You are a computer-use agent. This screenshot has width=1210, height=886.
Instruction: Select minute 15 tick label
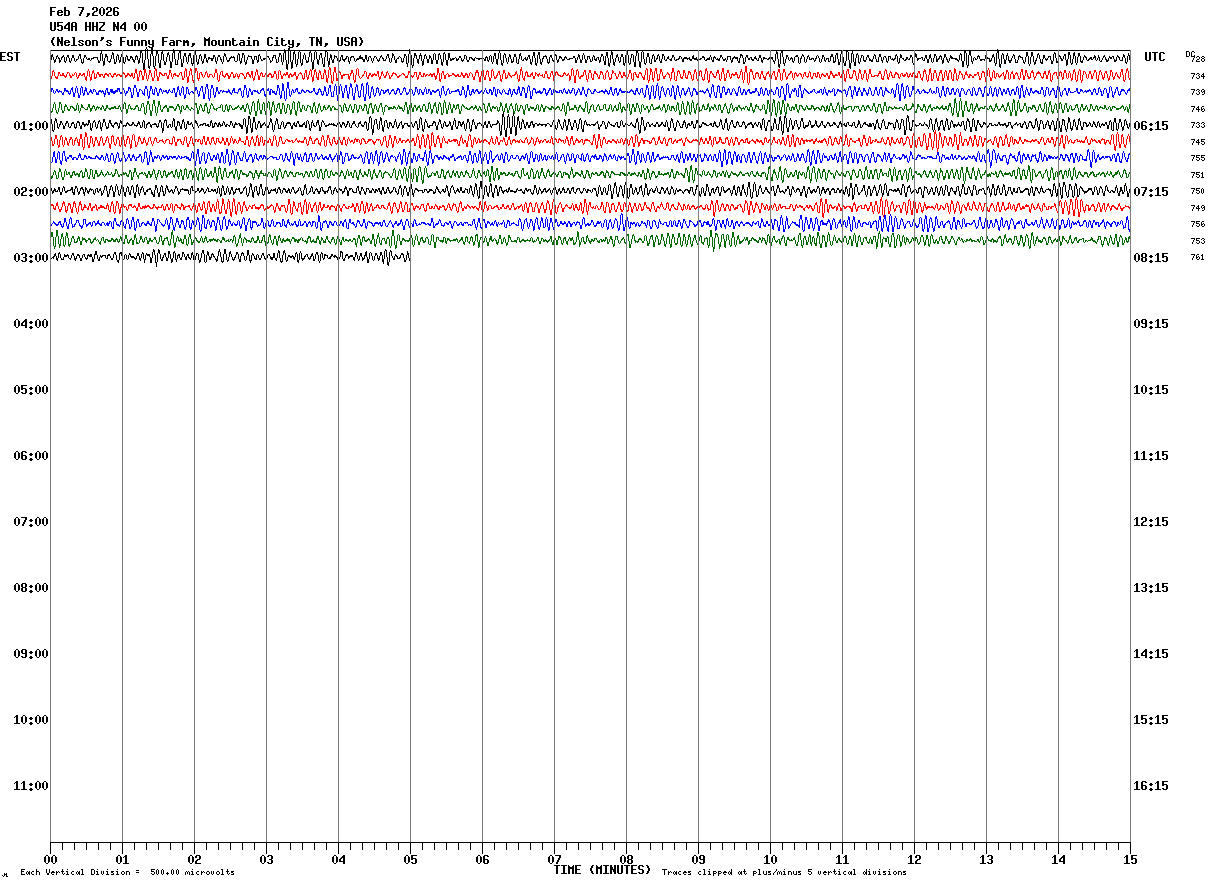[x=1130, y=859]
